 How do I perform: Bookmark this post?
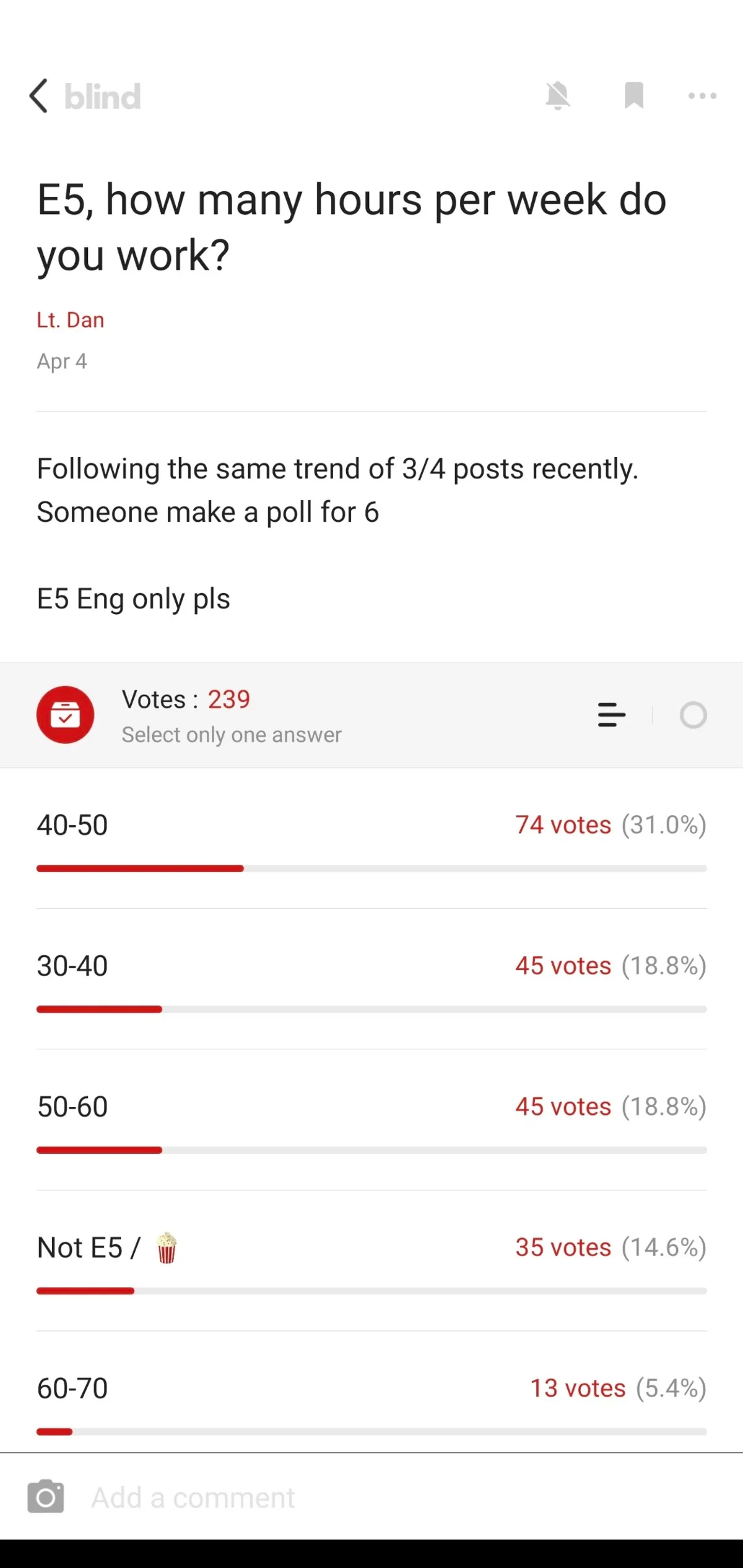tap(634, 96)
